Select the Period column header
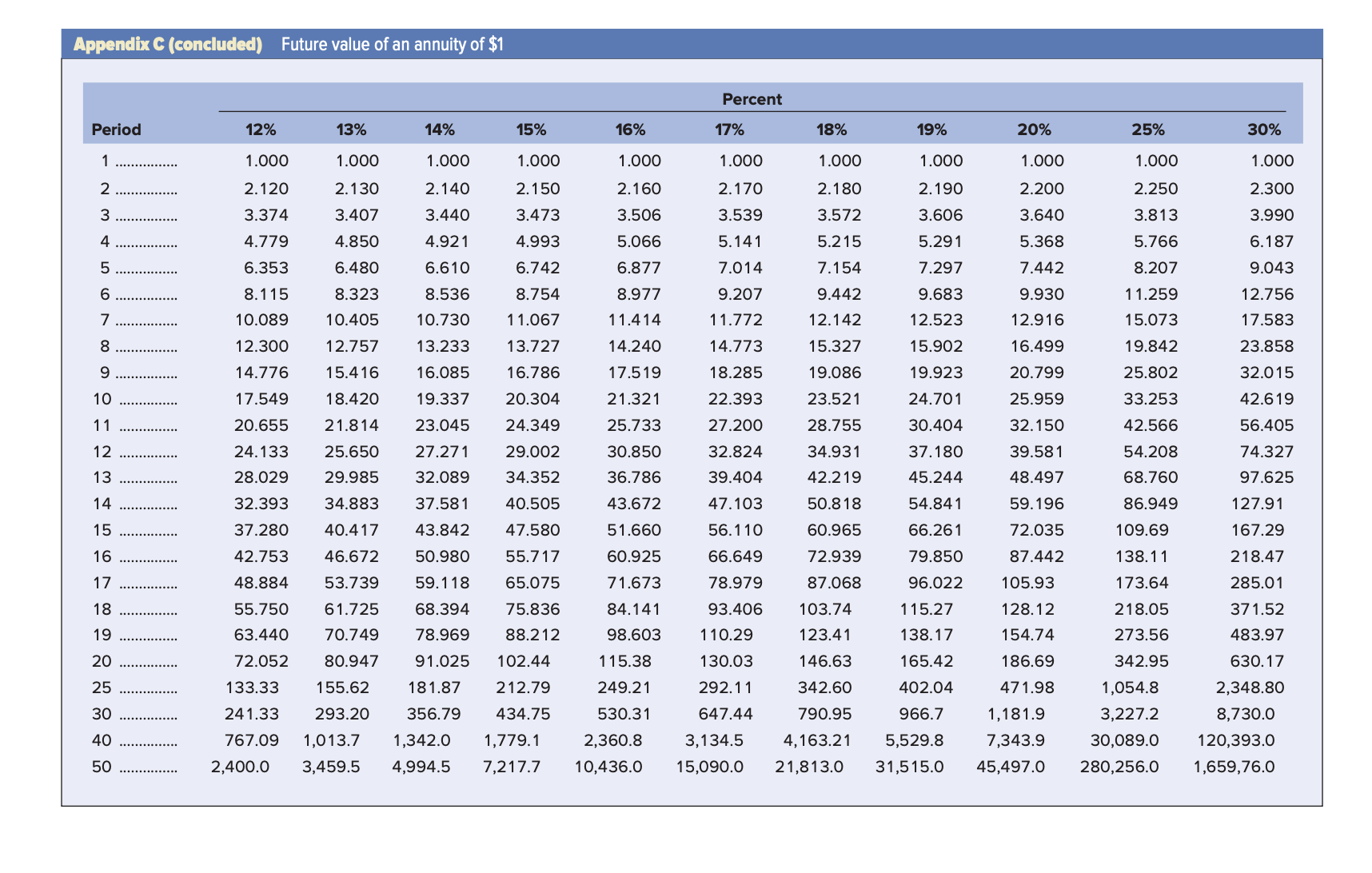 (x=116, y=129)
